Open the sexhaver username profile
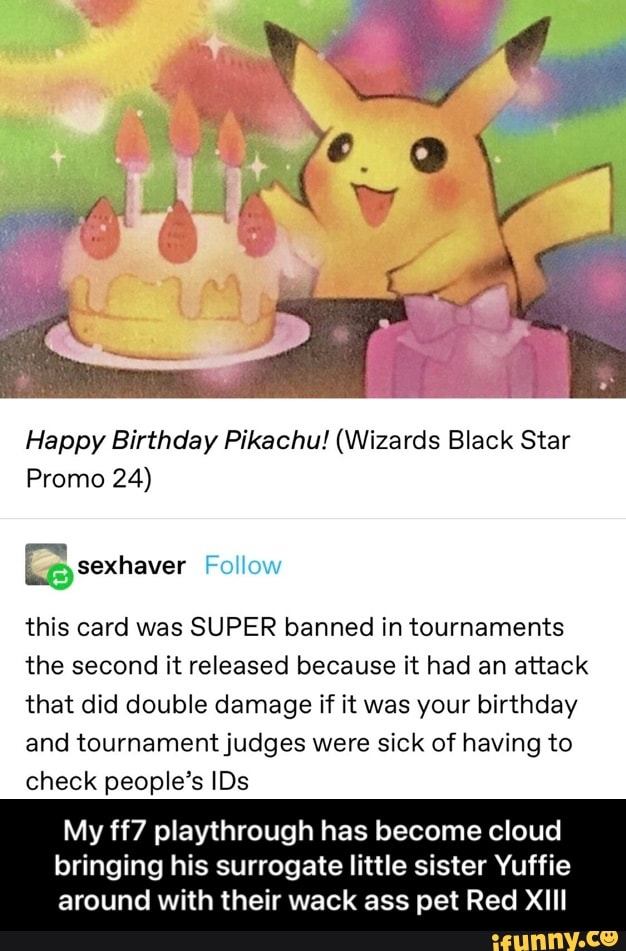 [132, 565]
